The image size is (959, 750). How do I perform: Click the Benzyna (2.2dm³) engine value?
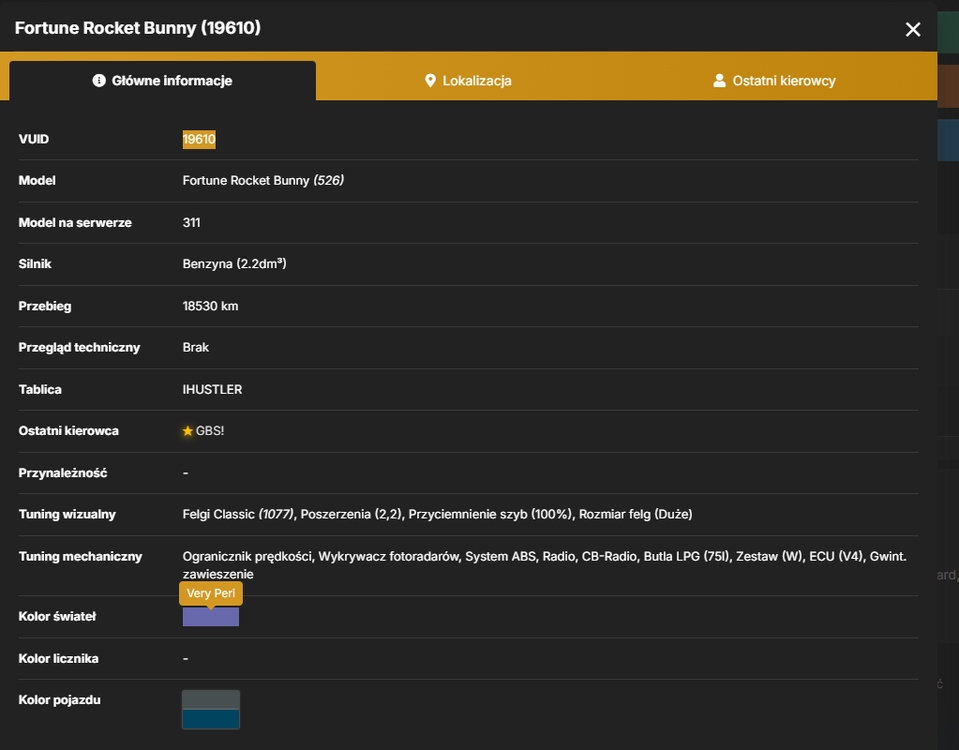click(234, 264)
